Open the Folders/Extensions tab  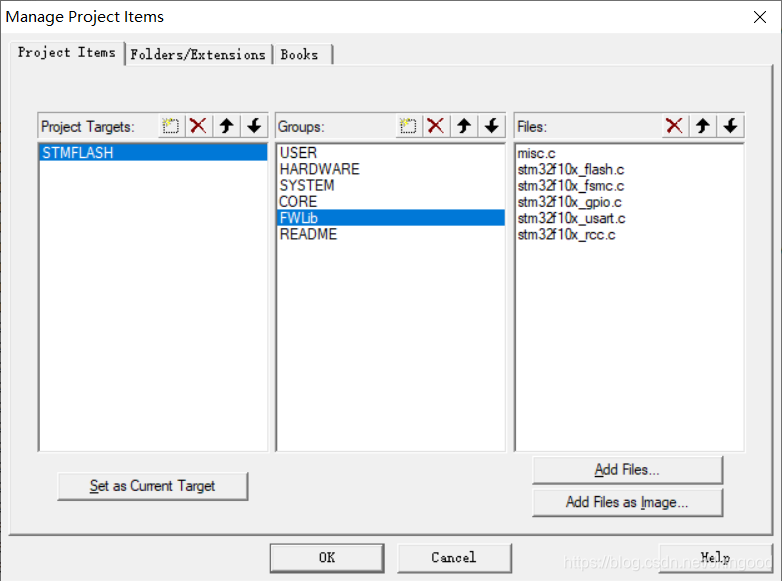pyautogui.click(x=198, y=54)
